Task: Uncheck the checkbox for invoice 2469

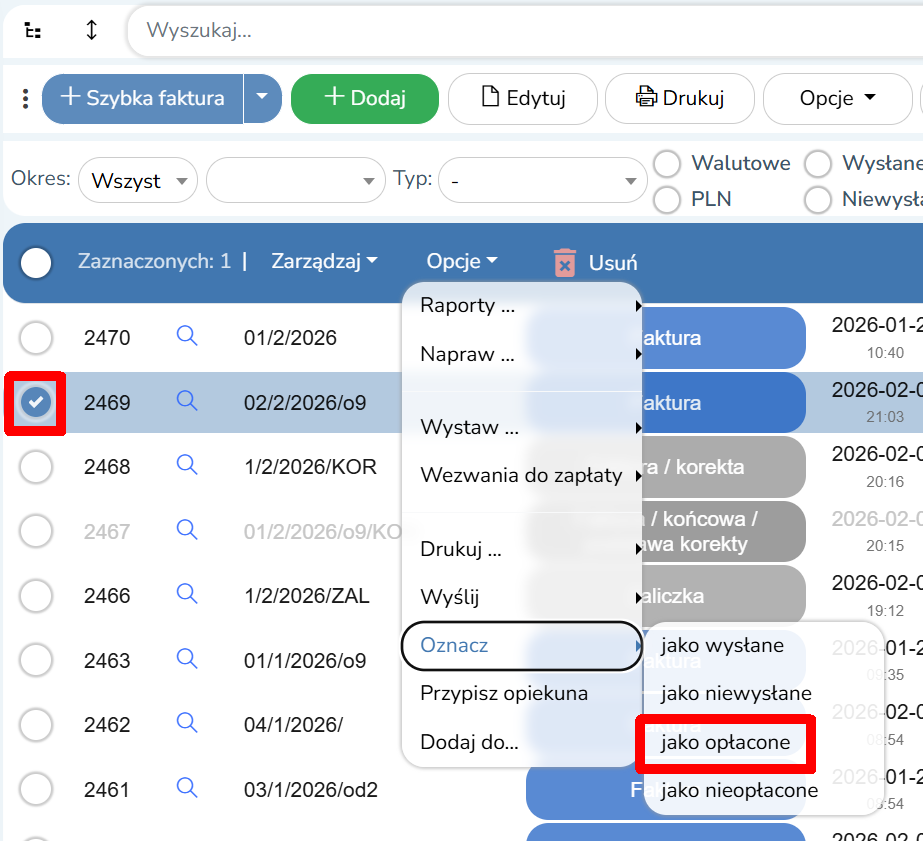Action: coord(36,402)
